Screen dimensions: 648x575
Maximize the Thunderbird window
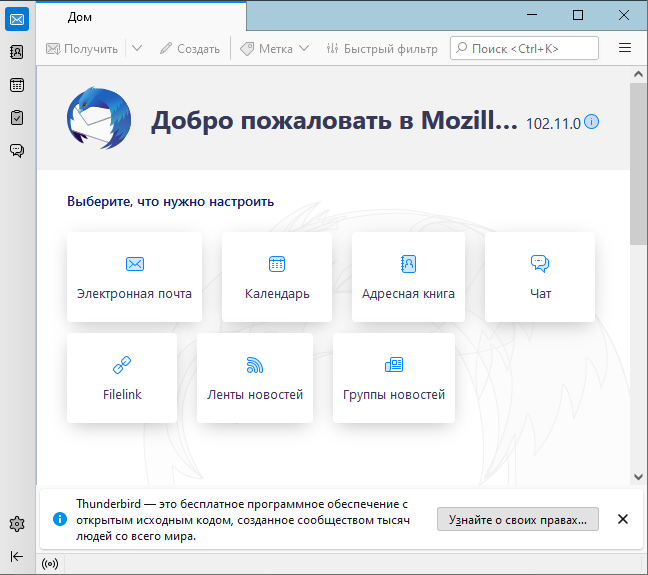(578, 15)
